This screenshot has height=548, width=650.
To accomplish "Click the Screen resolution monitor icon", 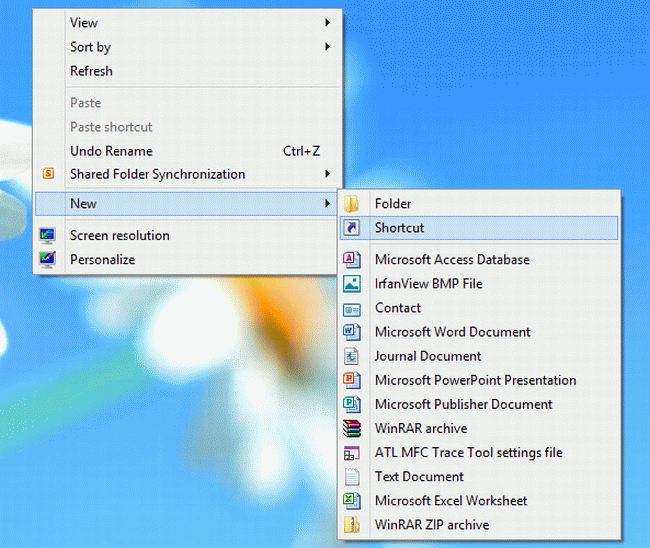I will click(47, 235).
